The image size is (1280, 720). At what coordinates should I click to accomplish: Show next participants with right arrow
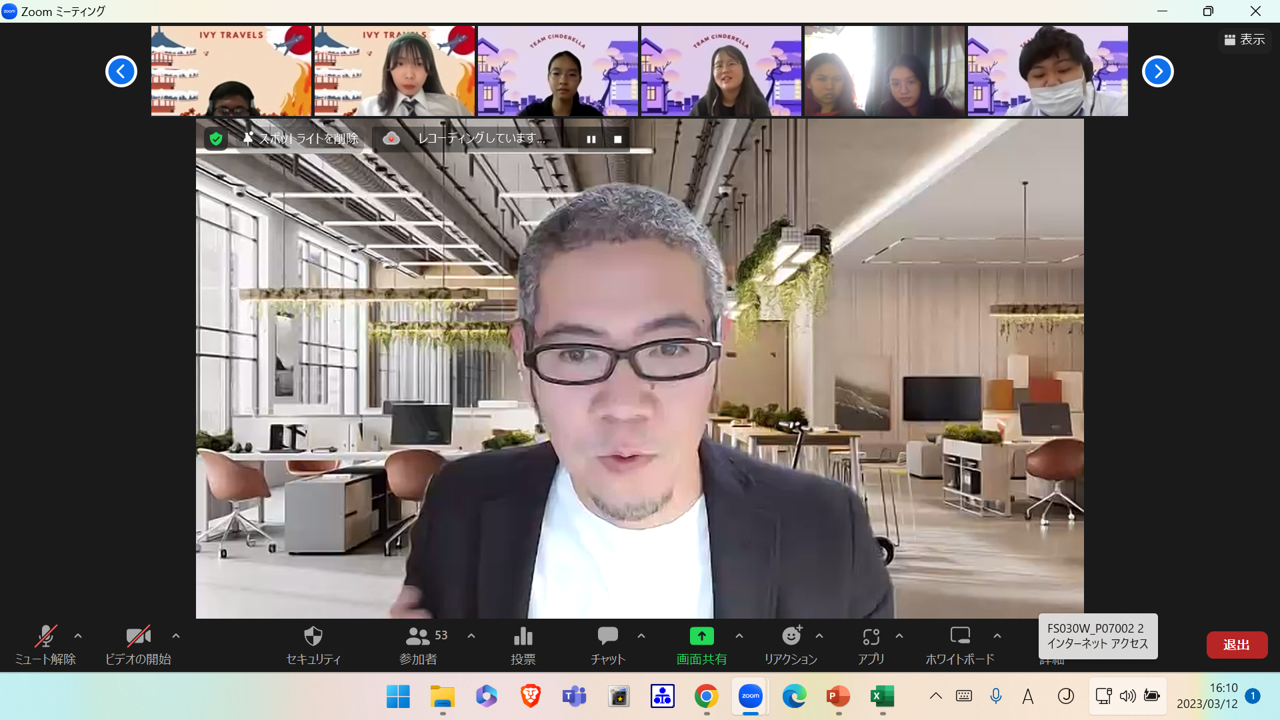coord(1158,71)
